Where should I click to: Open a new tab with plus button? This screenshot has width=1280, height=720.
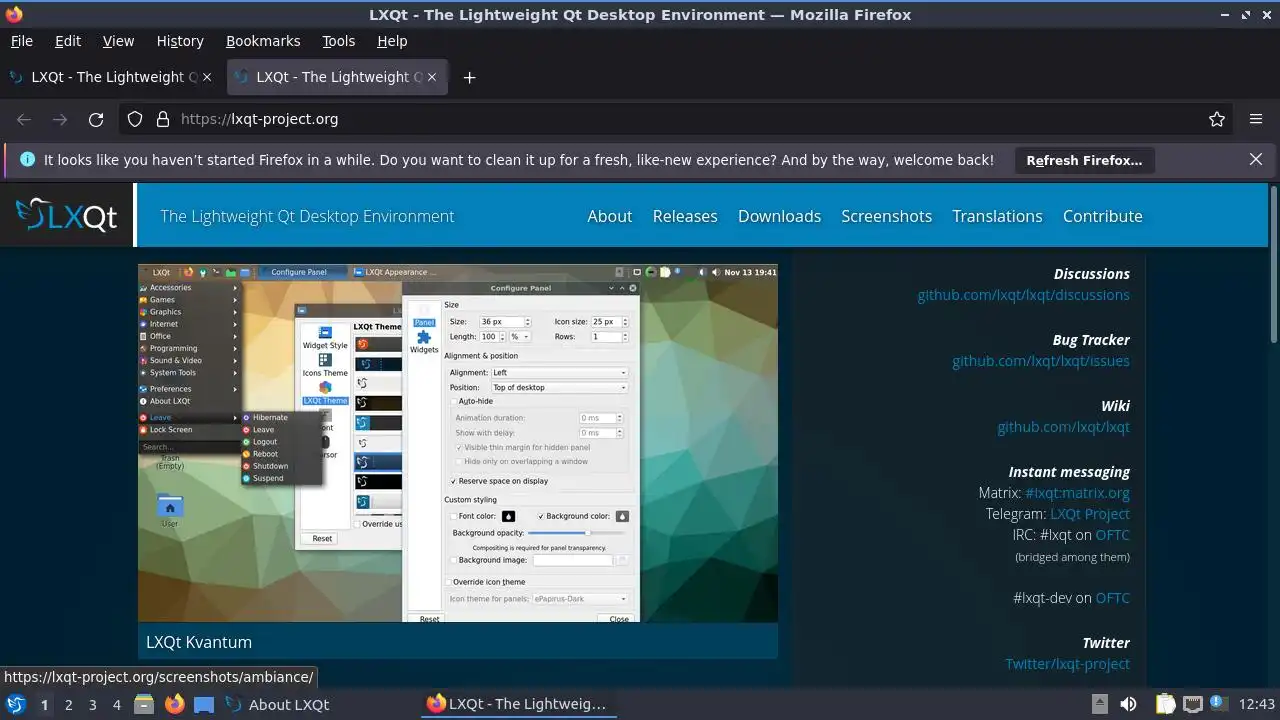coord(469,77)
